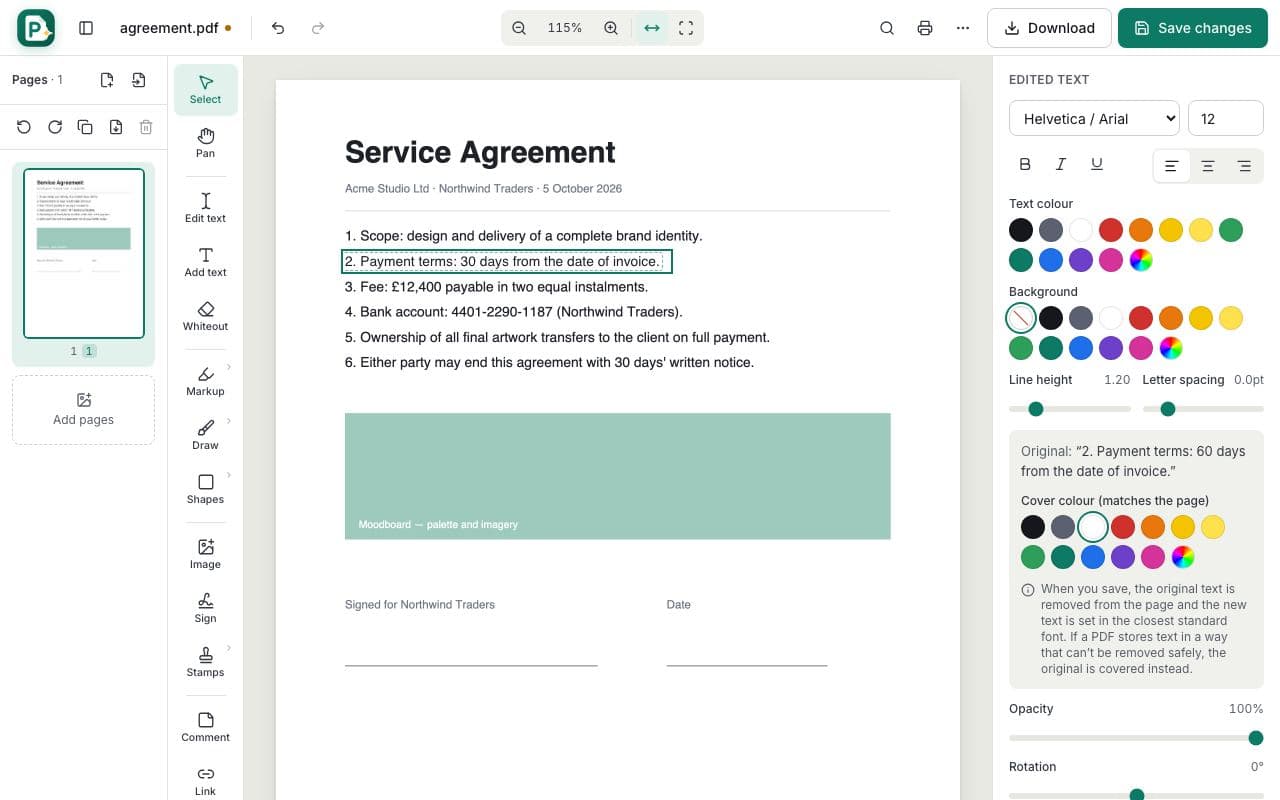Image resolution: width=1280 pixels, height=800 pixels.
Task: Click Add pages box
Action: (x=83, y=409)
